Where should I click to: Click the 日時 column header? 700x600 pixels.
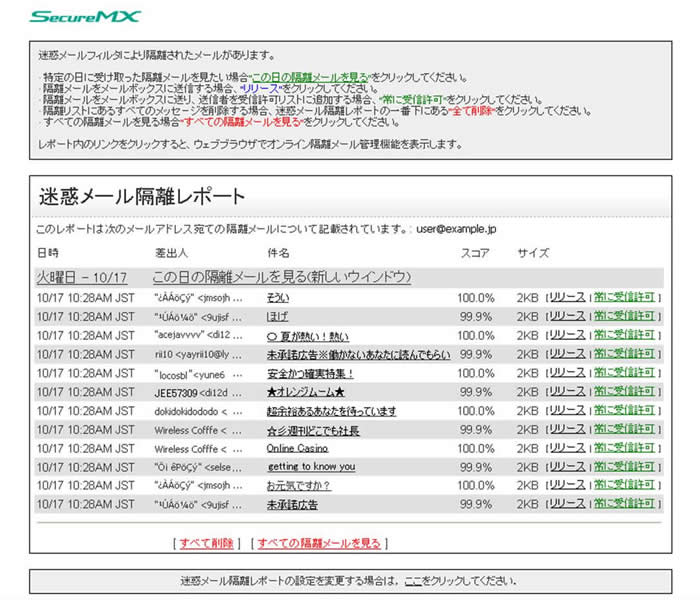47,253
